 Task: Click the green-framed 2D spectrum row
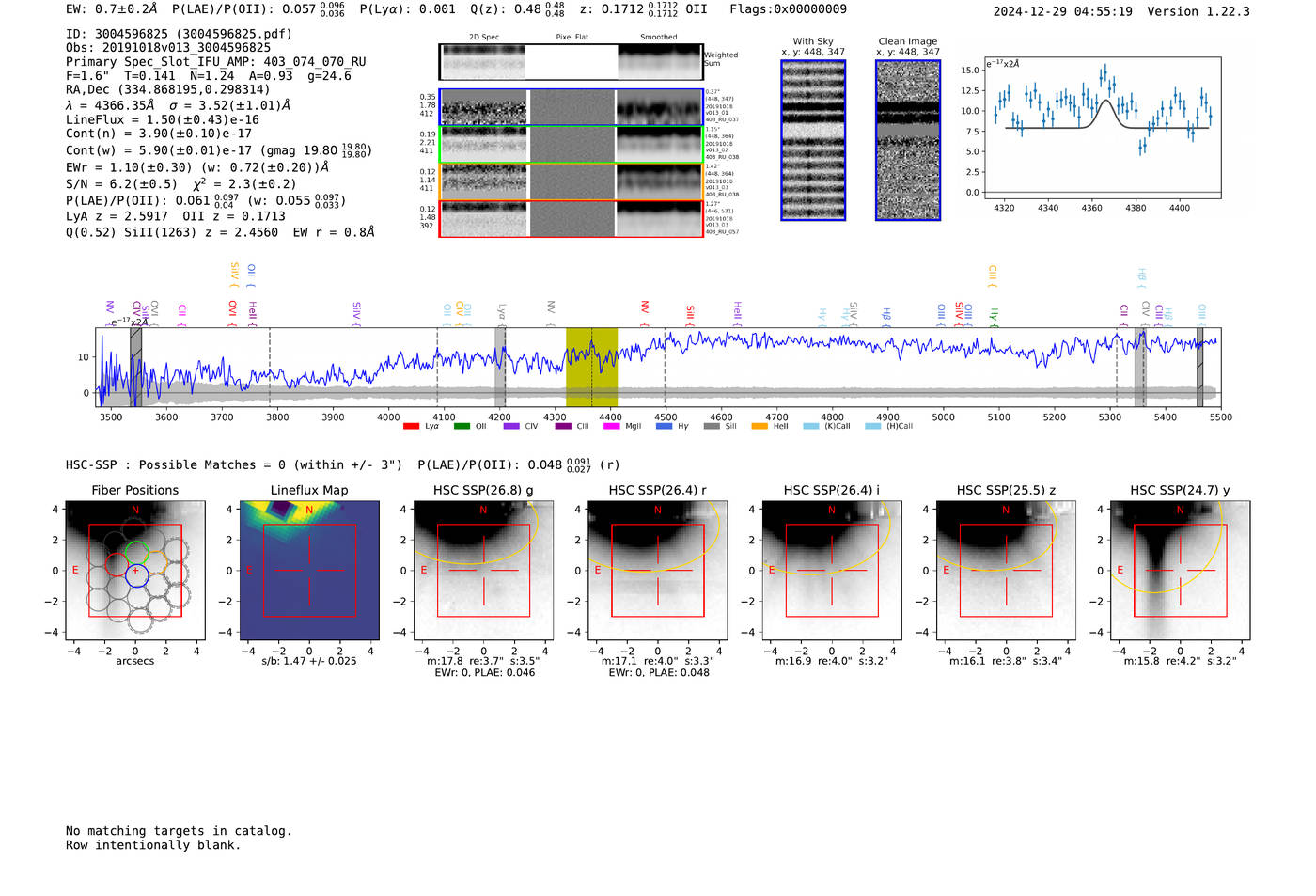pos(571,145)
